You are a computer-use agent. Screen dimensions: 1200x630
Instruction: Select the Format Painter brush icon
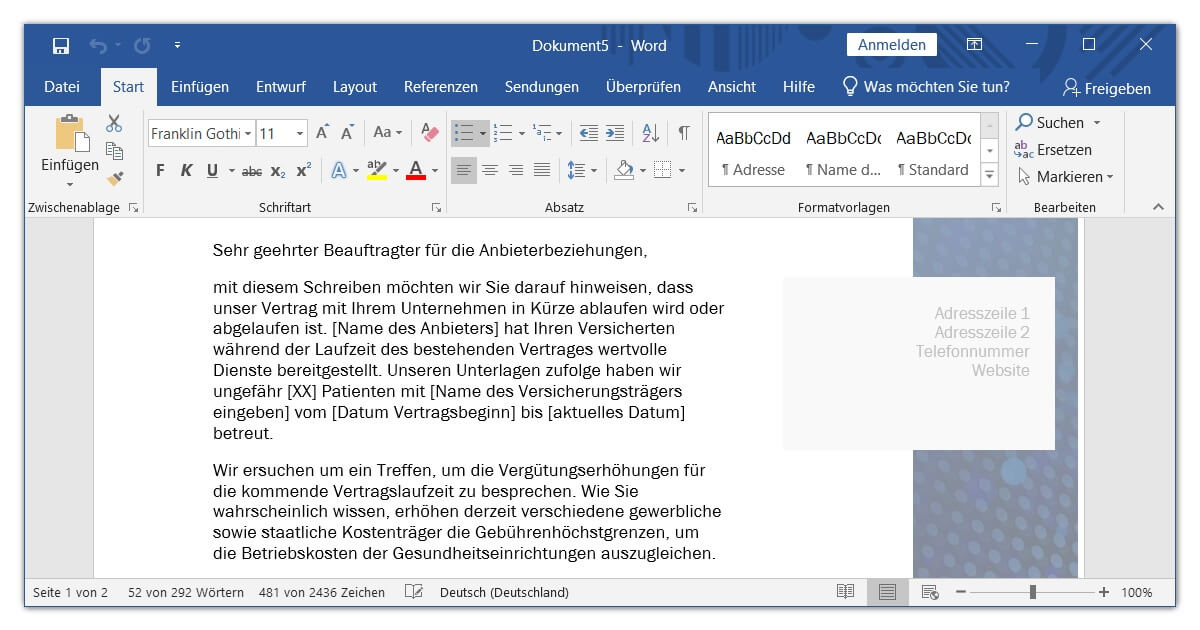pyautogui.click(x=115, y=178)
